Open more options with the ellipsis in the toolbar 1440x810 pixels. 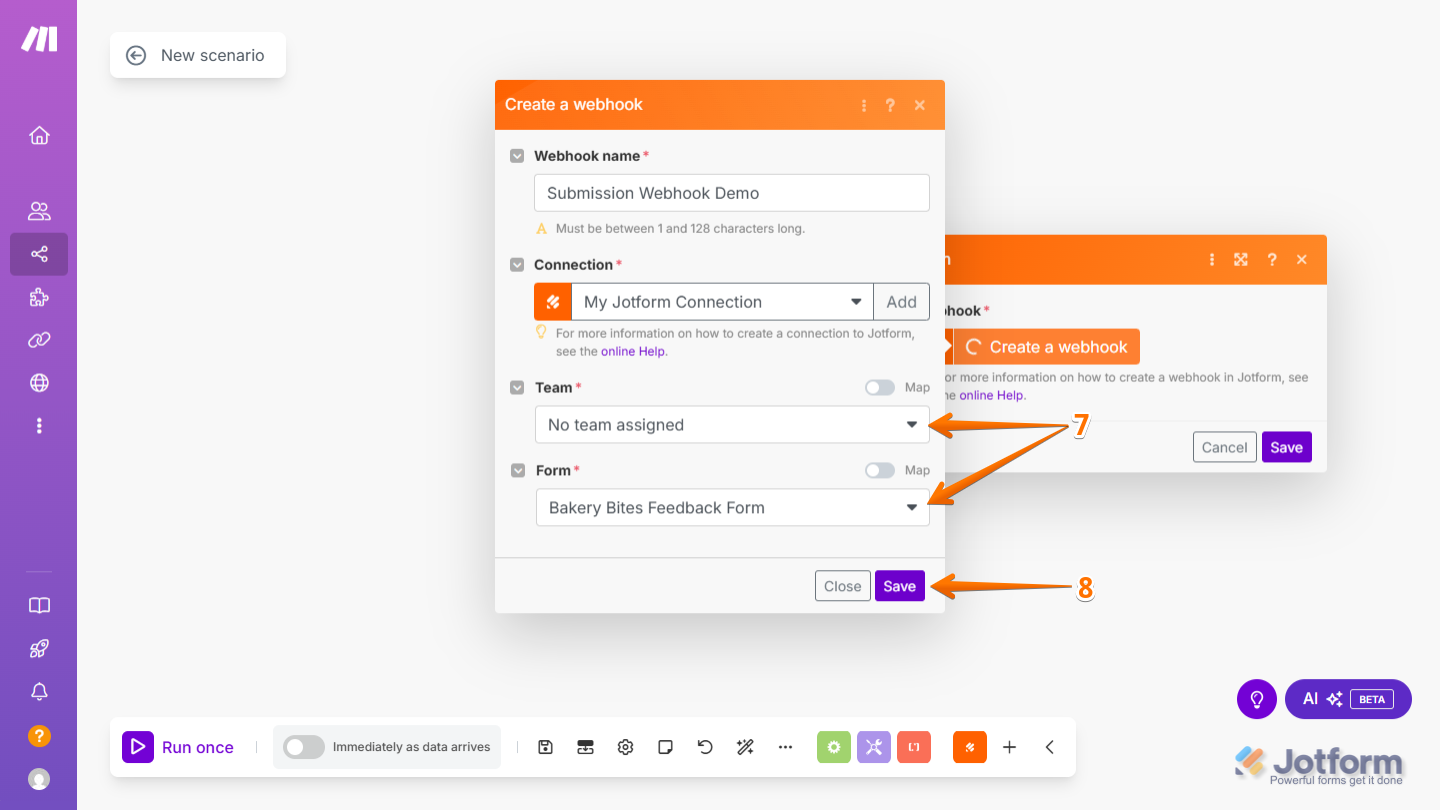[785, 746]
